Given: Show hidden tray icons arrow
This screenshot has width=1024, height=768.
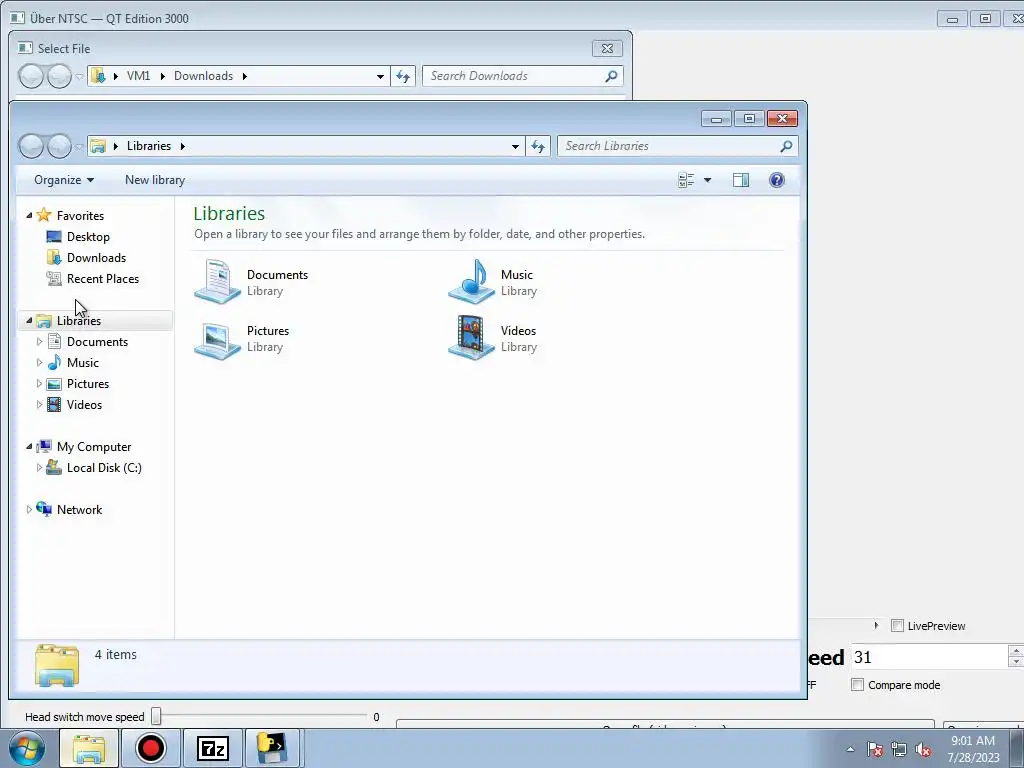Looking at the screenshot, I should click(x=850, y=749).
